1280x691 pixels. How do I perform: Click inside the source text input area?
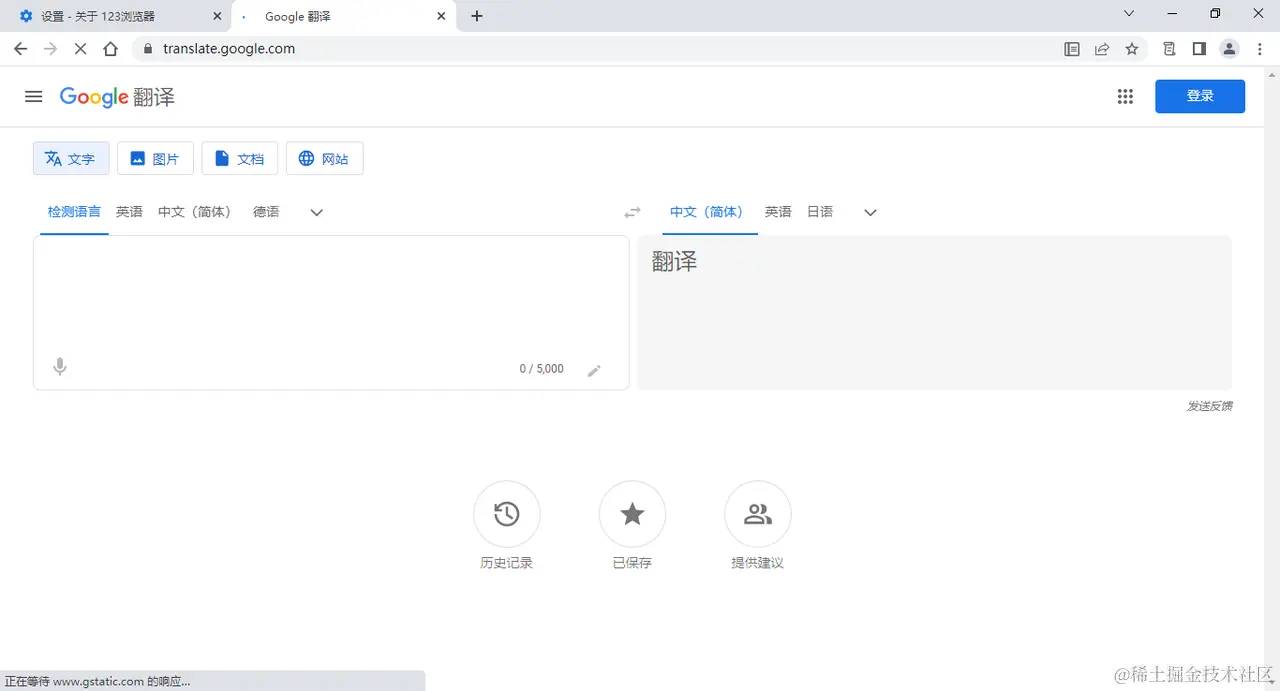click(x=330, y=300)
